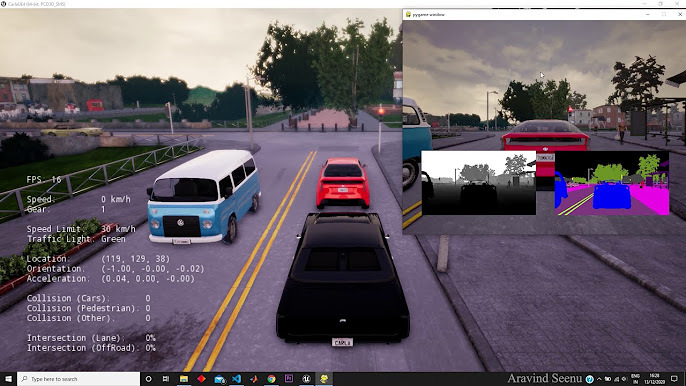This screenshot has width=686, height=386.
Task: Close the pygame window
Action: click(x=680, y=14)
